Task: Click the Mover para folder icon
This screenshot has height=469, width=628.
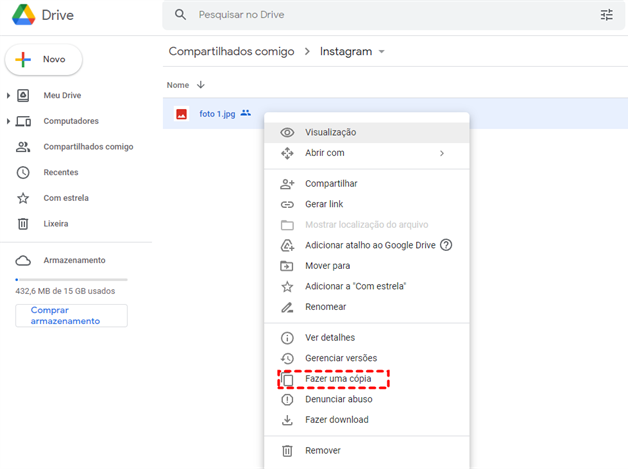Action: click(287, 266)
